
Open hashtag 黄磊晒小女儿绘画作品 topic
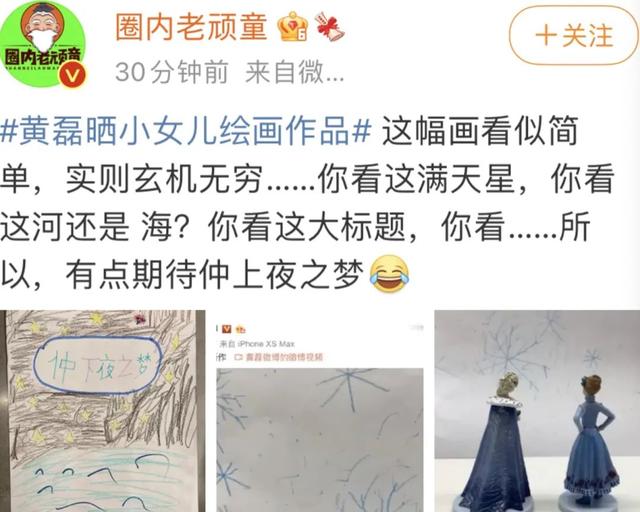[x=186, y=131]
